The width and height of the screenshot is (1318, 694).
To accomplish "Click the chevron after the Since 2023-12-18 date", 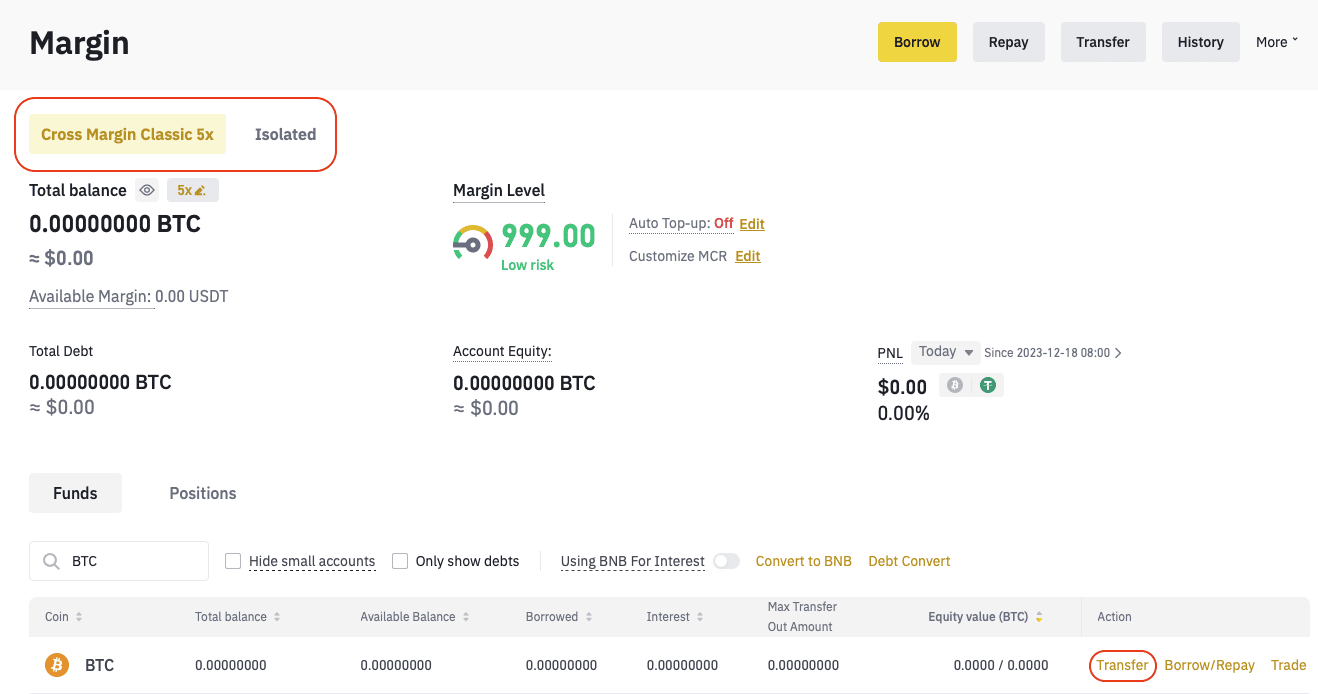I will tap(1118, 353).
